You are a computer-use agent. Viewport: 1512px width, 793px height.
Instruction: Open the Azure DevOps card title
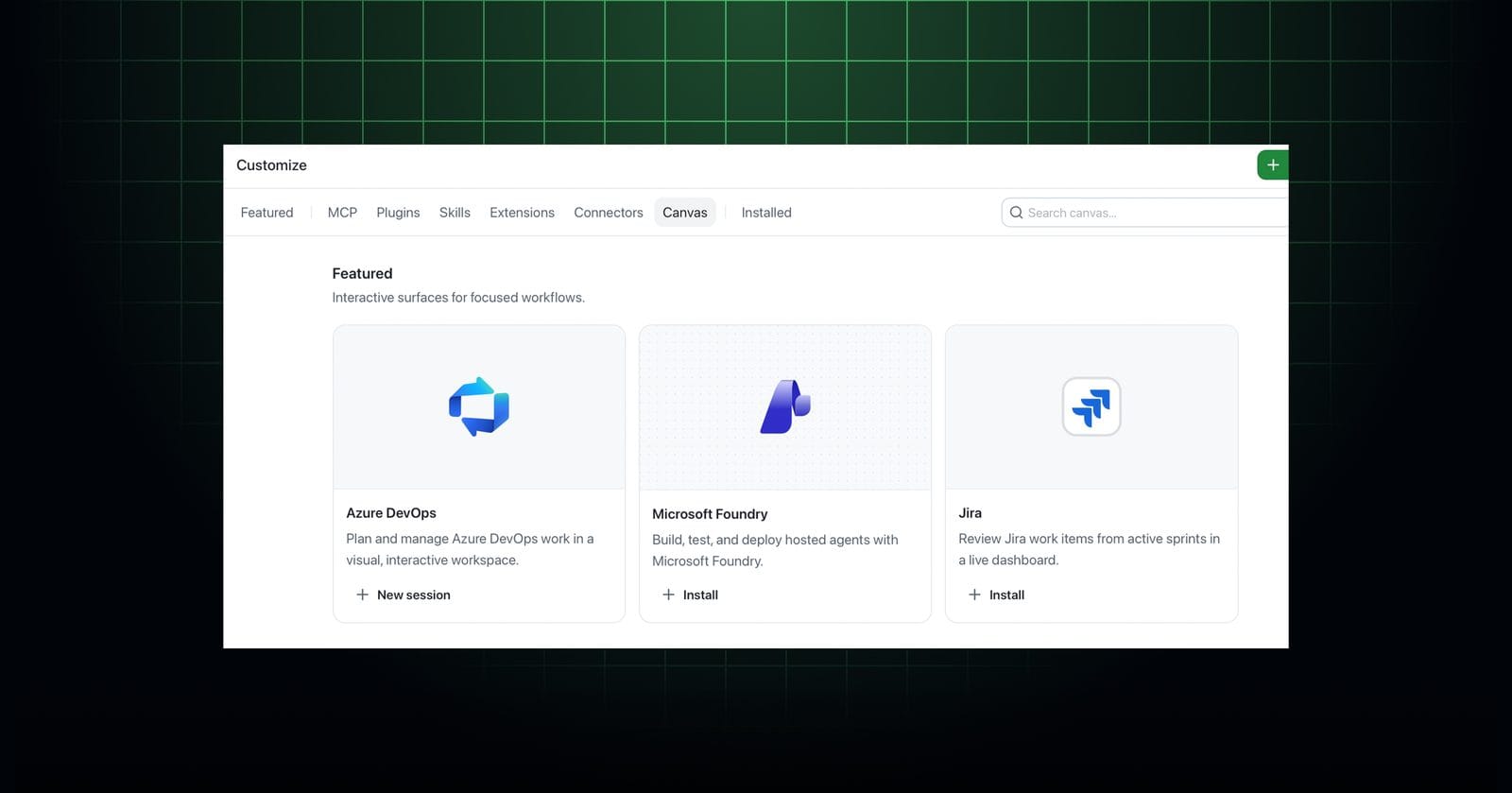tap(391, 513)
